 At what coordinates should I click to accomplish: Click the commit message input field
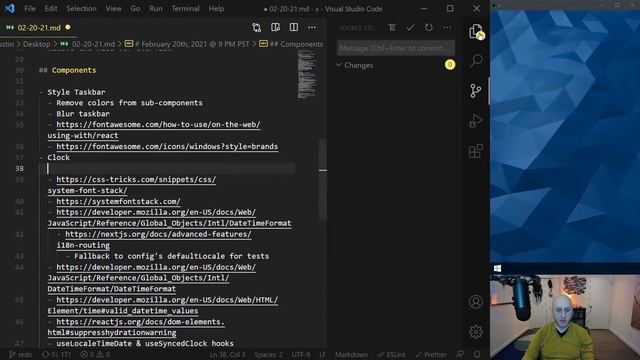pos(396,48)
